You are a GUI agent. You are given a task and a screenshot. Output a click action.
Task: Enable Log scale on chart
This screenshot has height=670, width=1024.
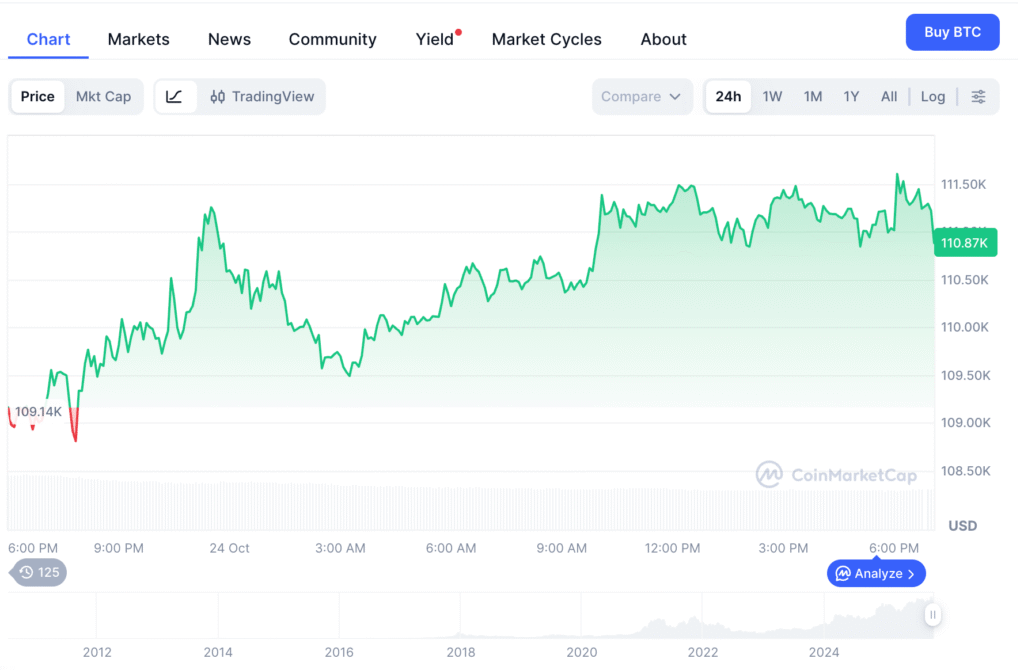tap(932, 97)
